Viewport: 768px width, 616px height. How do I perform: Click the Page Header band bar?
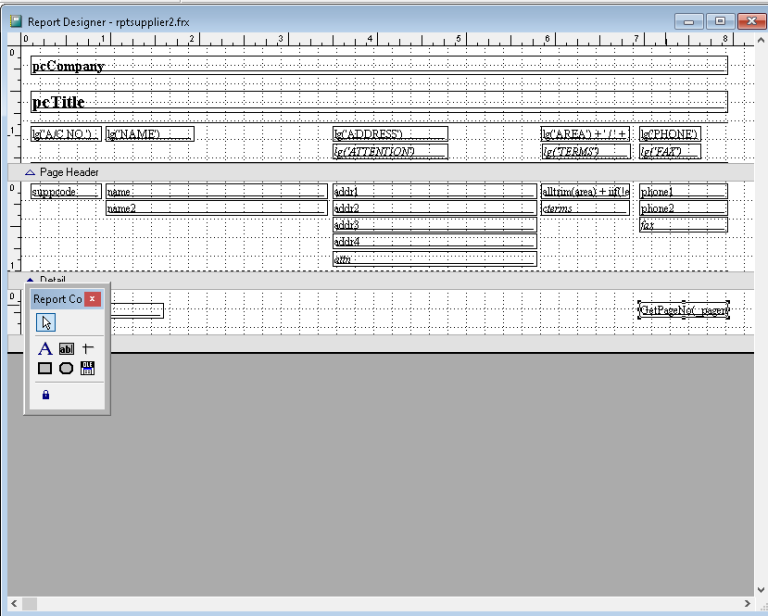pyautogui.click(x=381, y=172)
